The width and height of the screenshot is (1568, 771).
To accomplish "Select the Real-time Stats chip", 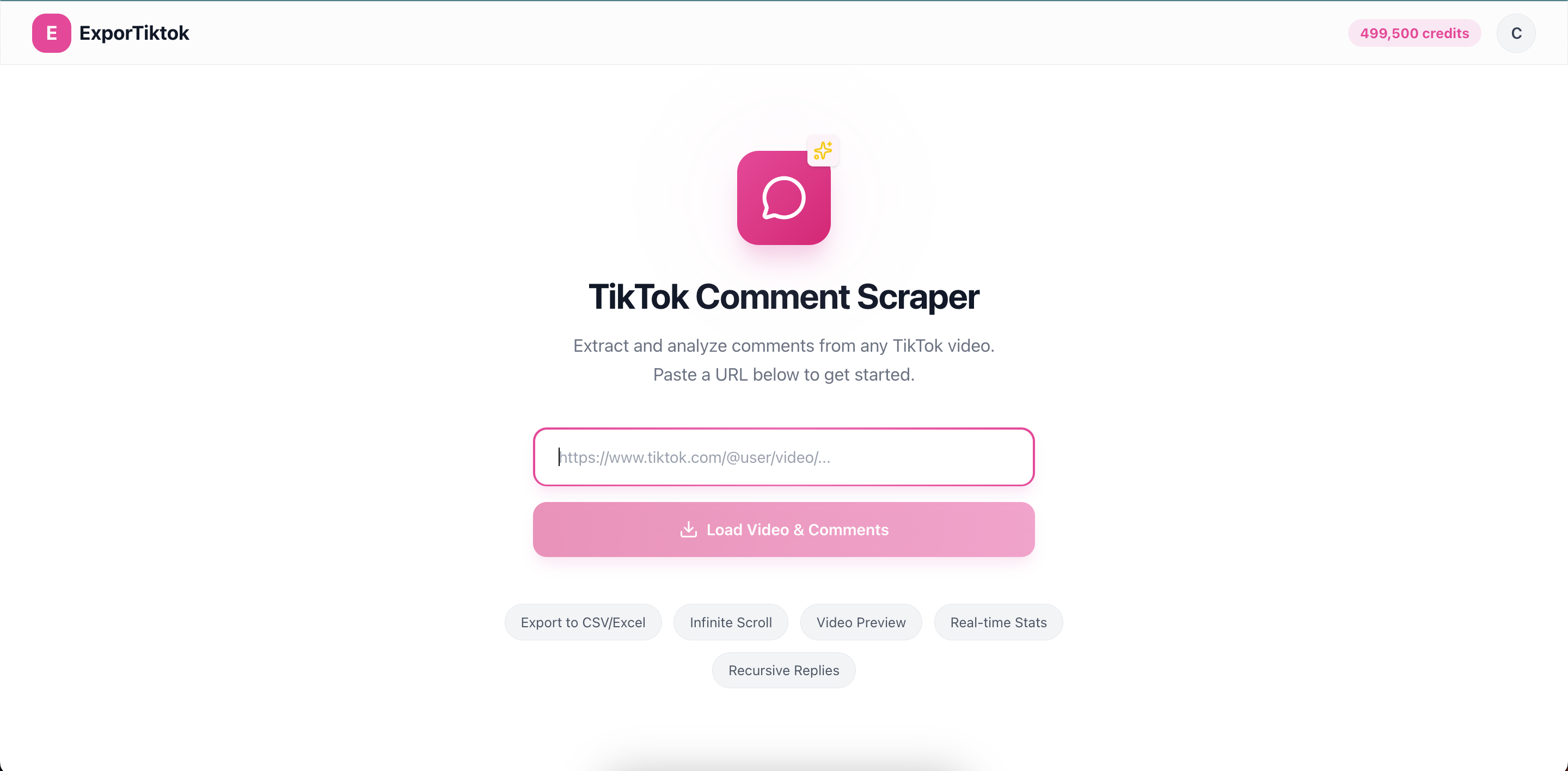I will coord(999,622).
